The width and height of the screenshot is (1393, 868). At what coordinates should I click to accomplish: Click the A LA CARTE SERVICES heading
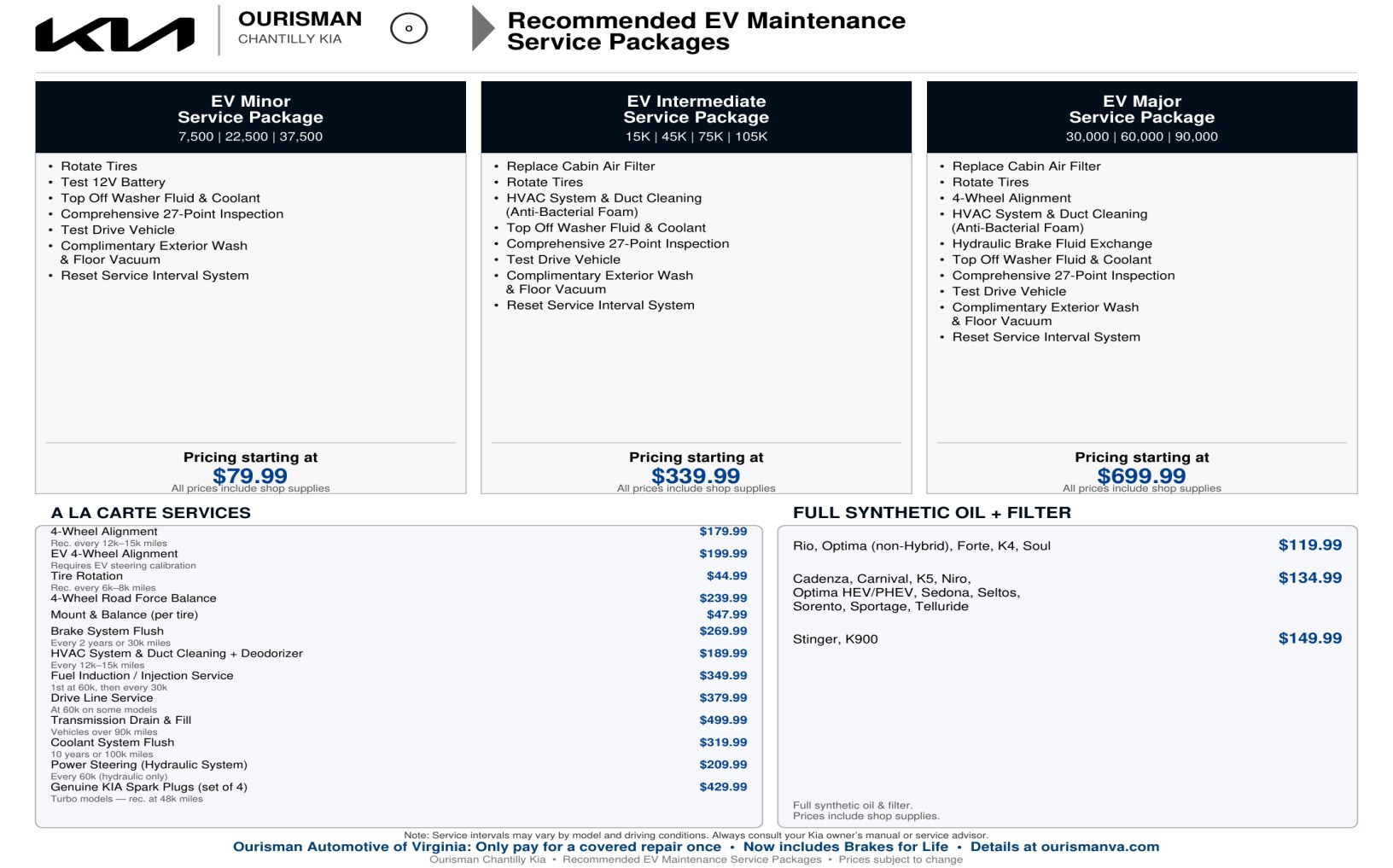151,513
